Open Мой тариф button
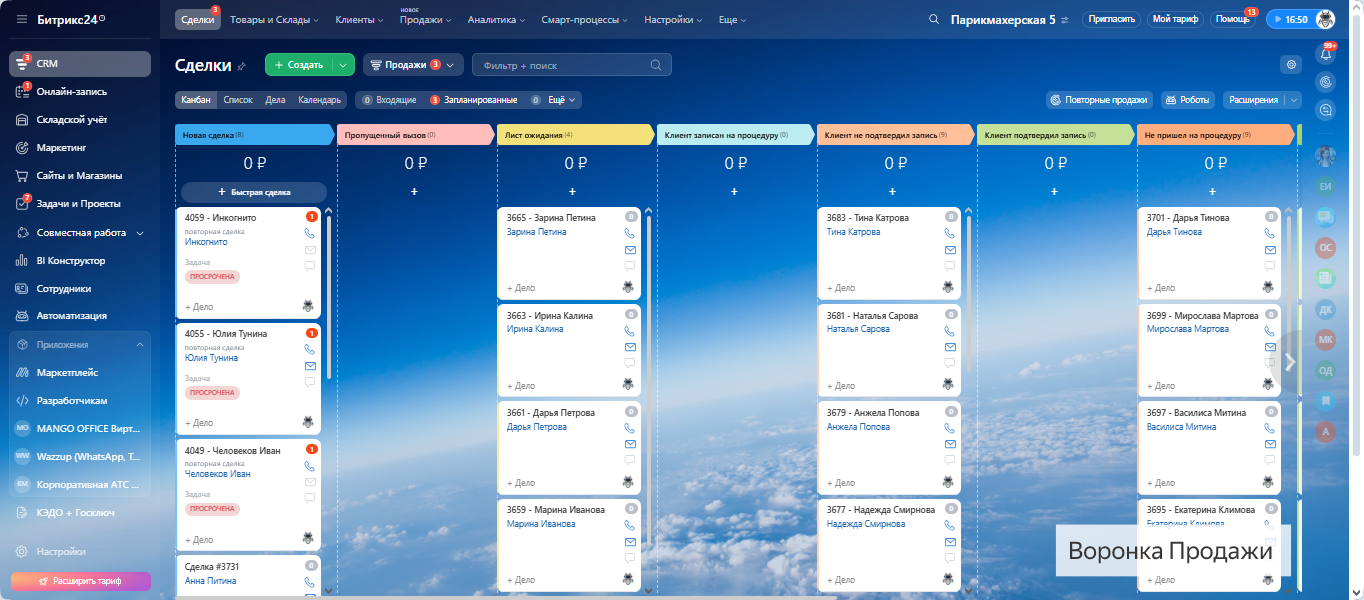The image size is (1364, 600). [x=1175, y=19]
